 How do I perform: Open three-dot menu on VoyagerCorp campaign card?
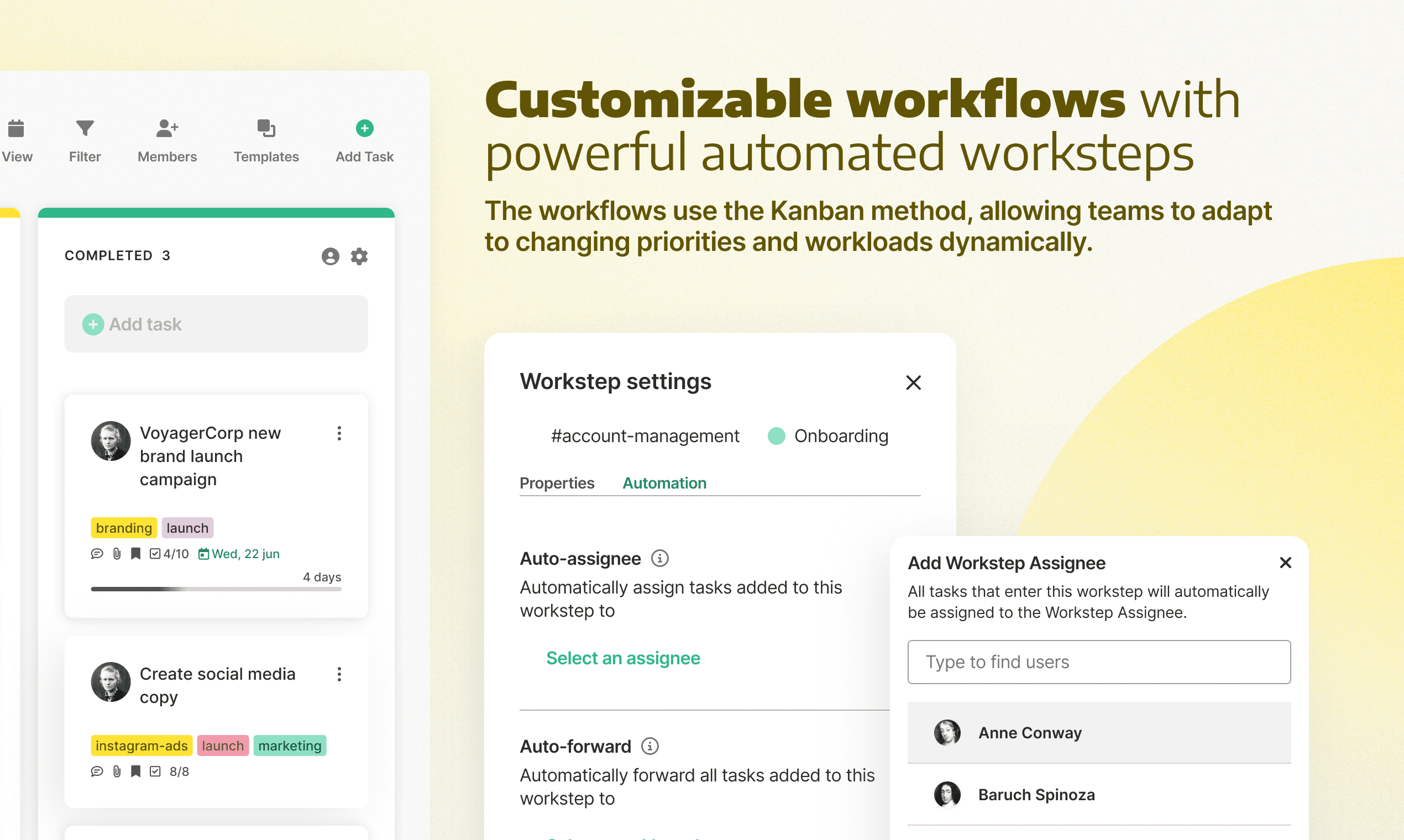pos(340,434)
